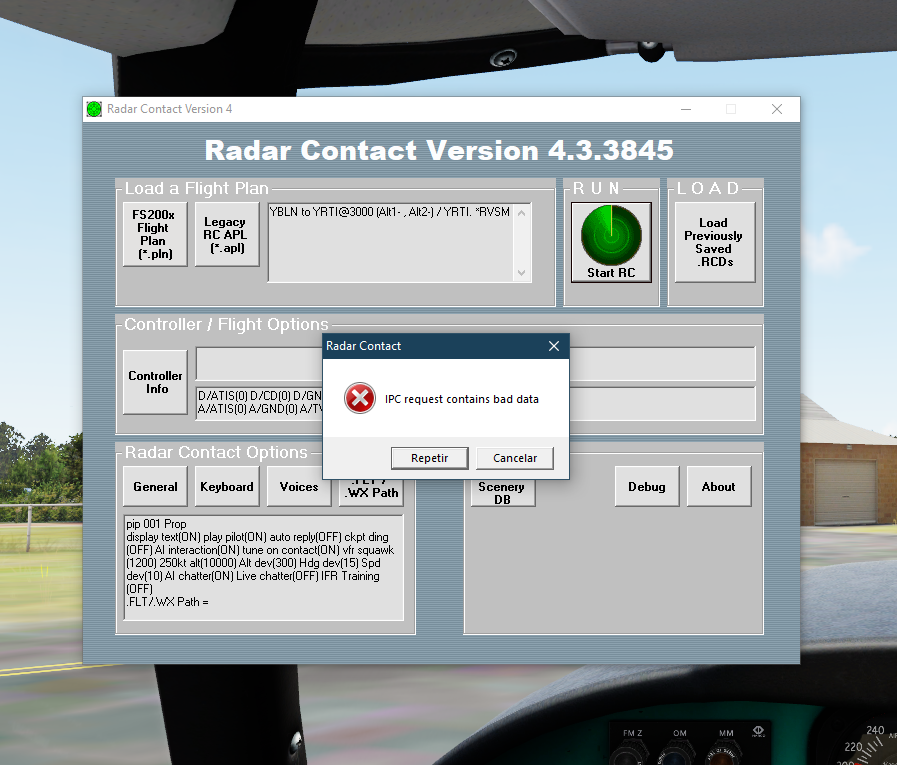The width and height of the screenshot is (897, 765).
Task: Click the .FLT/.WX Path = line
Action: pyautogui.click(x=167, y=602)
